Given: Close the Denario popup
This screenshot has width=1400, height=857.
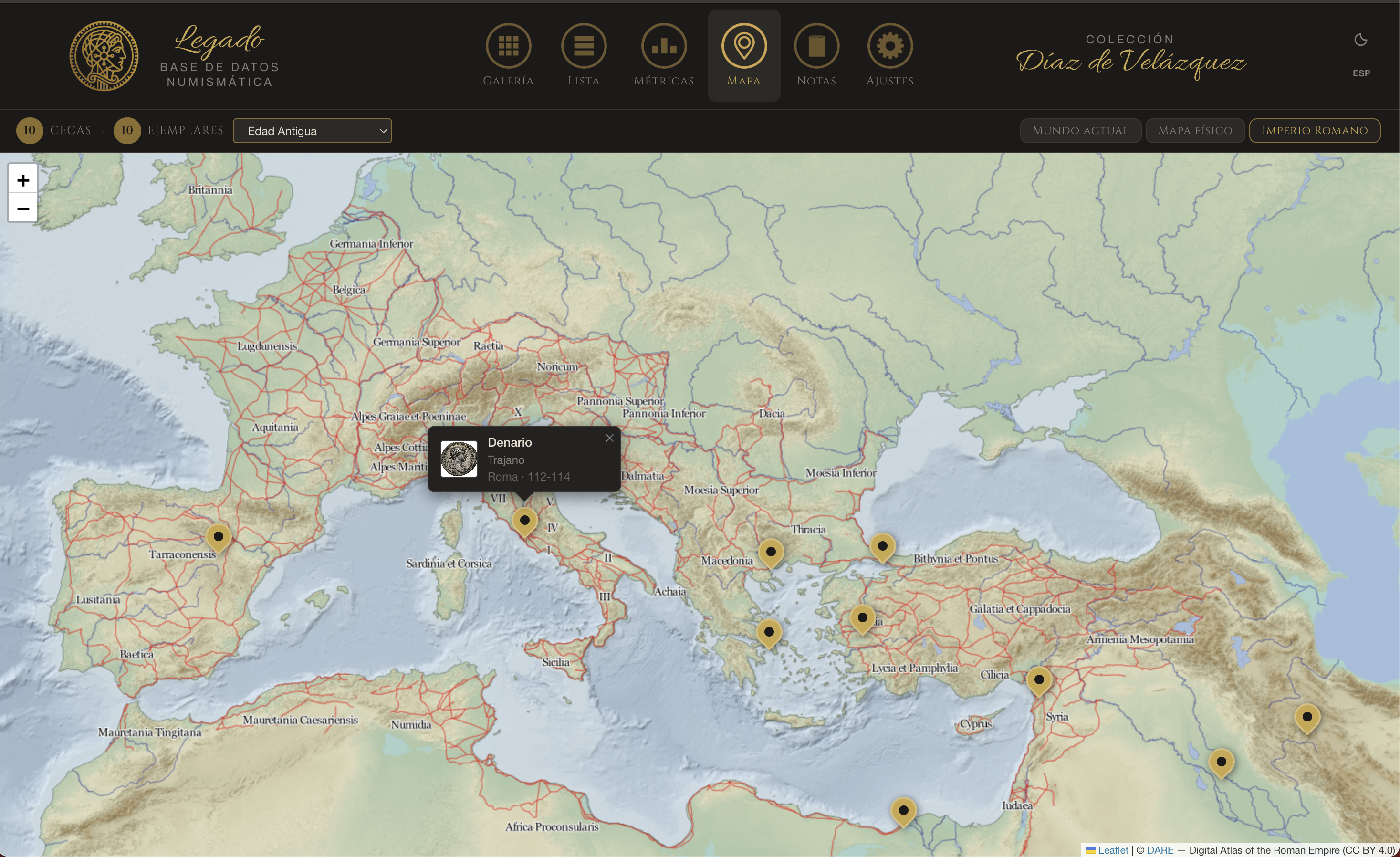Looking at the screenshot, I should tap(609, 438).
